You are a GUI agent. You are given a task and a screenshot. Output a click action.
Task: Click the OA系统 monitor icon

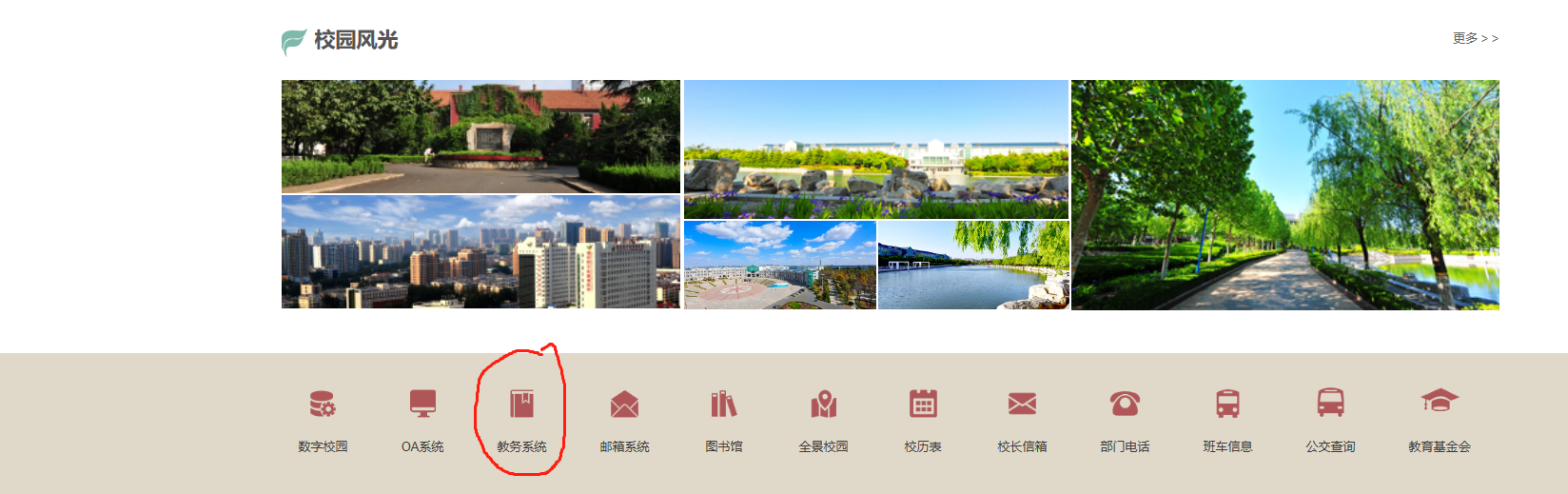point(422,404)
